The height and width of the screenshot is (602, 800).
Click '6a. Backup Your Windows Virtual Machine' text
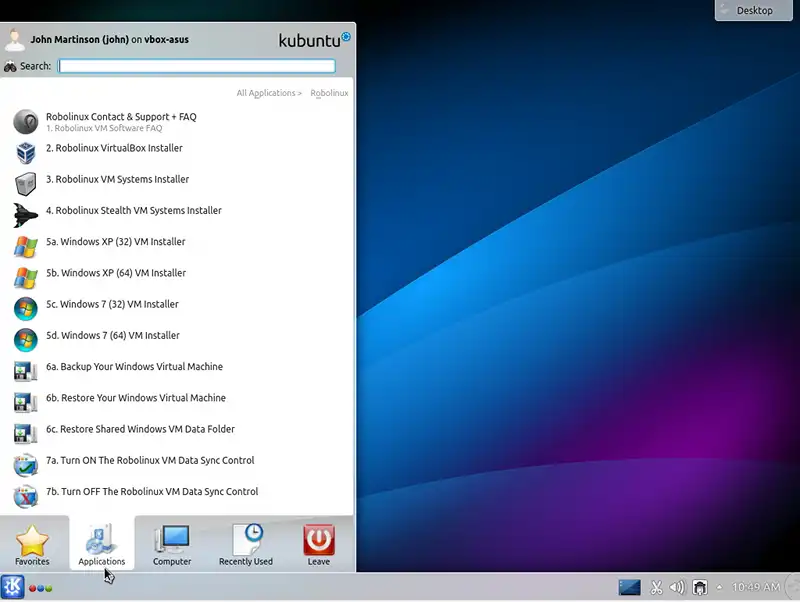pos(134,366)
